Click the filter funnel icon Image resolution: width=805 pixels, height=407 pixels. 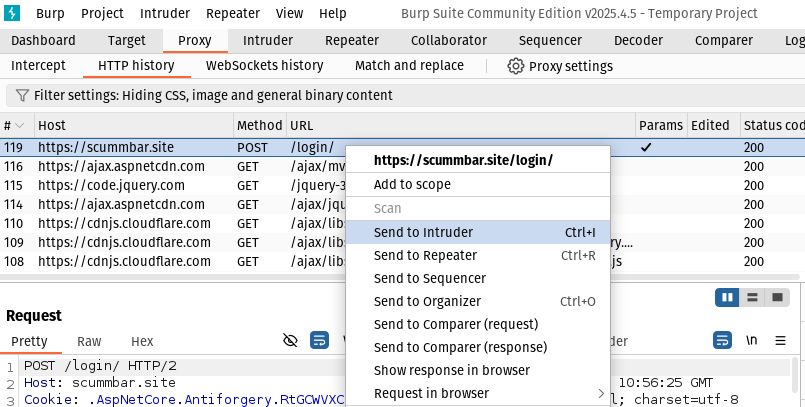pos(22,95)
